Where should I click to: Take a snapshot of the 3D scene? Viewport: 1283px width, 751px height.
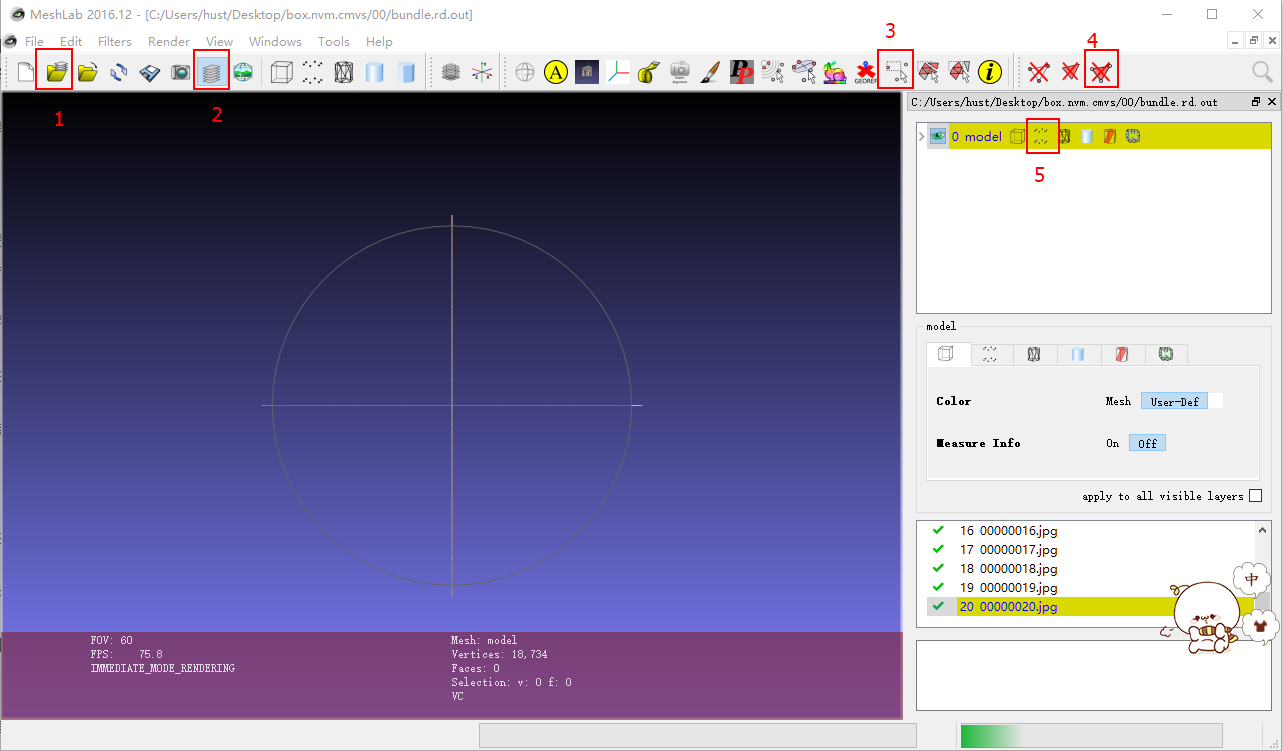(x=180, y=71)
